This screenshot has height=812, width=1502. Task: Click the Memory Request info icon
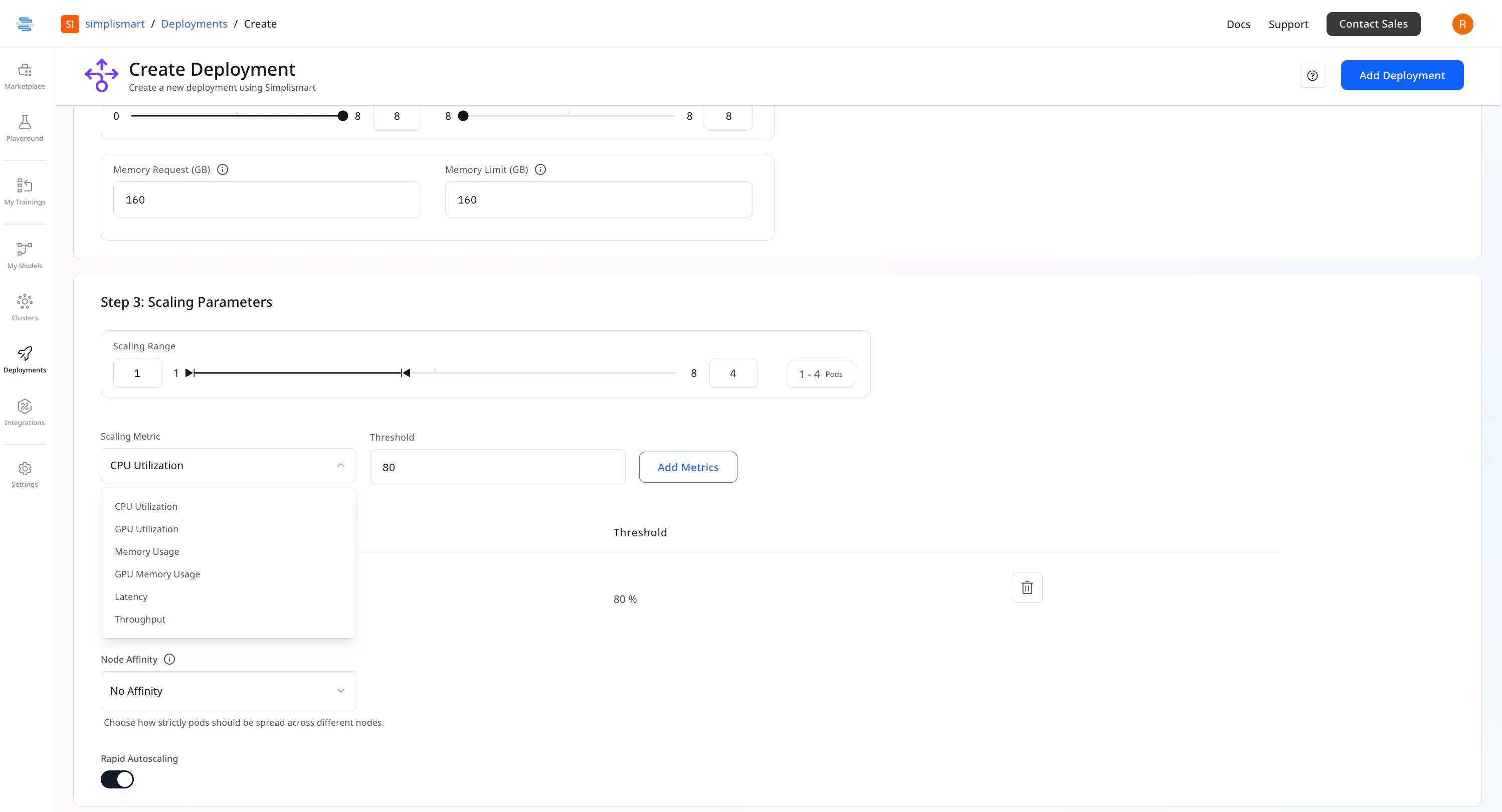(x=223, y=169)
